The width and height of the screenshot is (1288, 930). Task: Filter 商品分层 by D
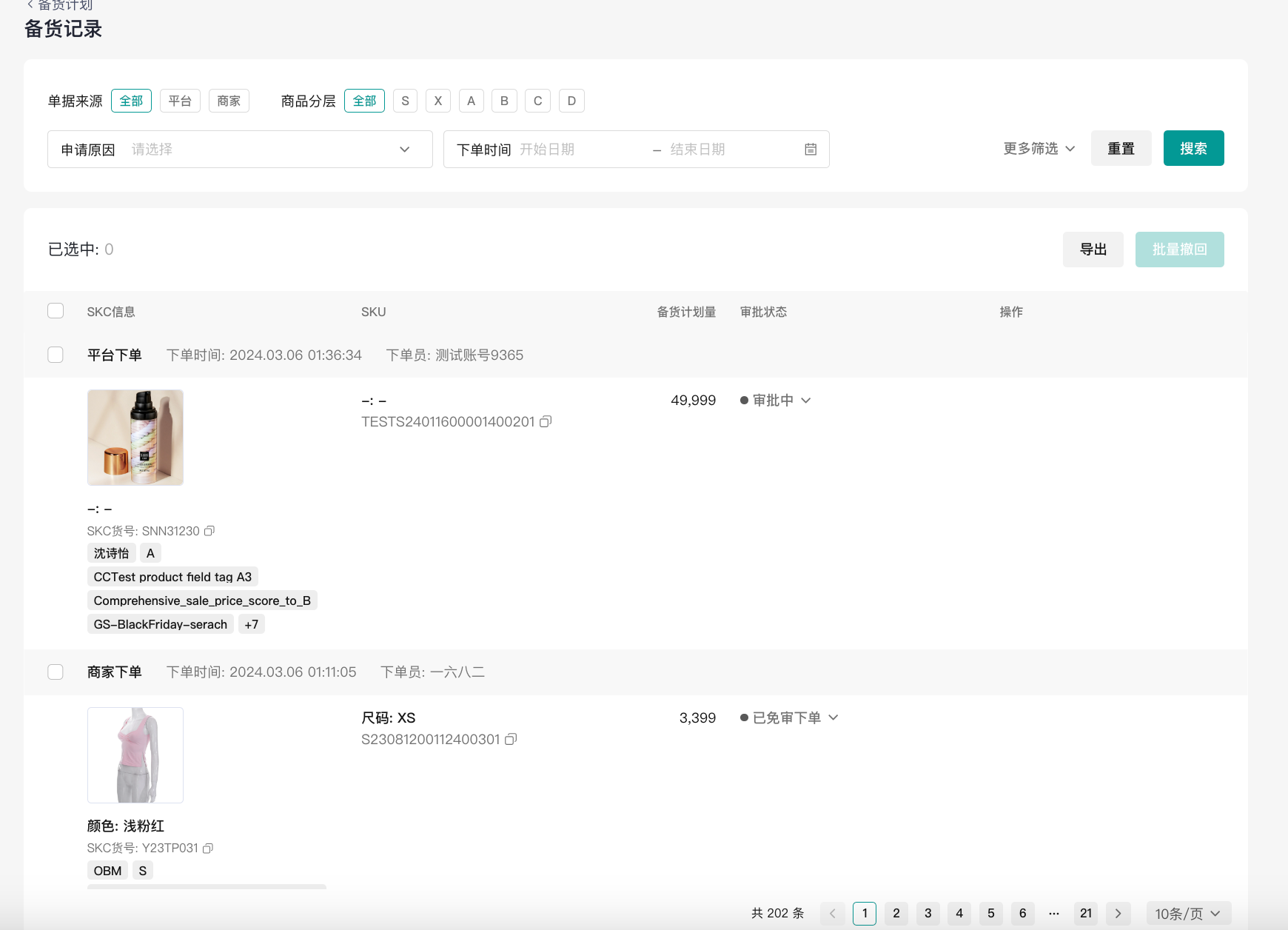571,101
